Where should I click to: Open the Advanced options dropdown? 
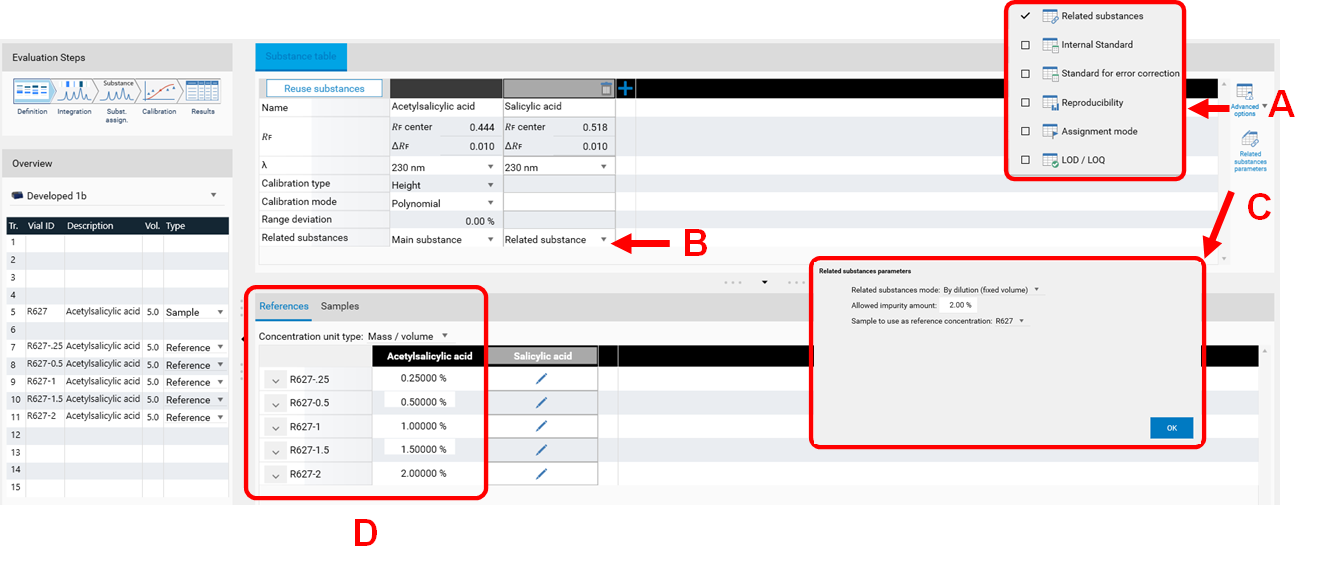tap(1246, 98)
